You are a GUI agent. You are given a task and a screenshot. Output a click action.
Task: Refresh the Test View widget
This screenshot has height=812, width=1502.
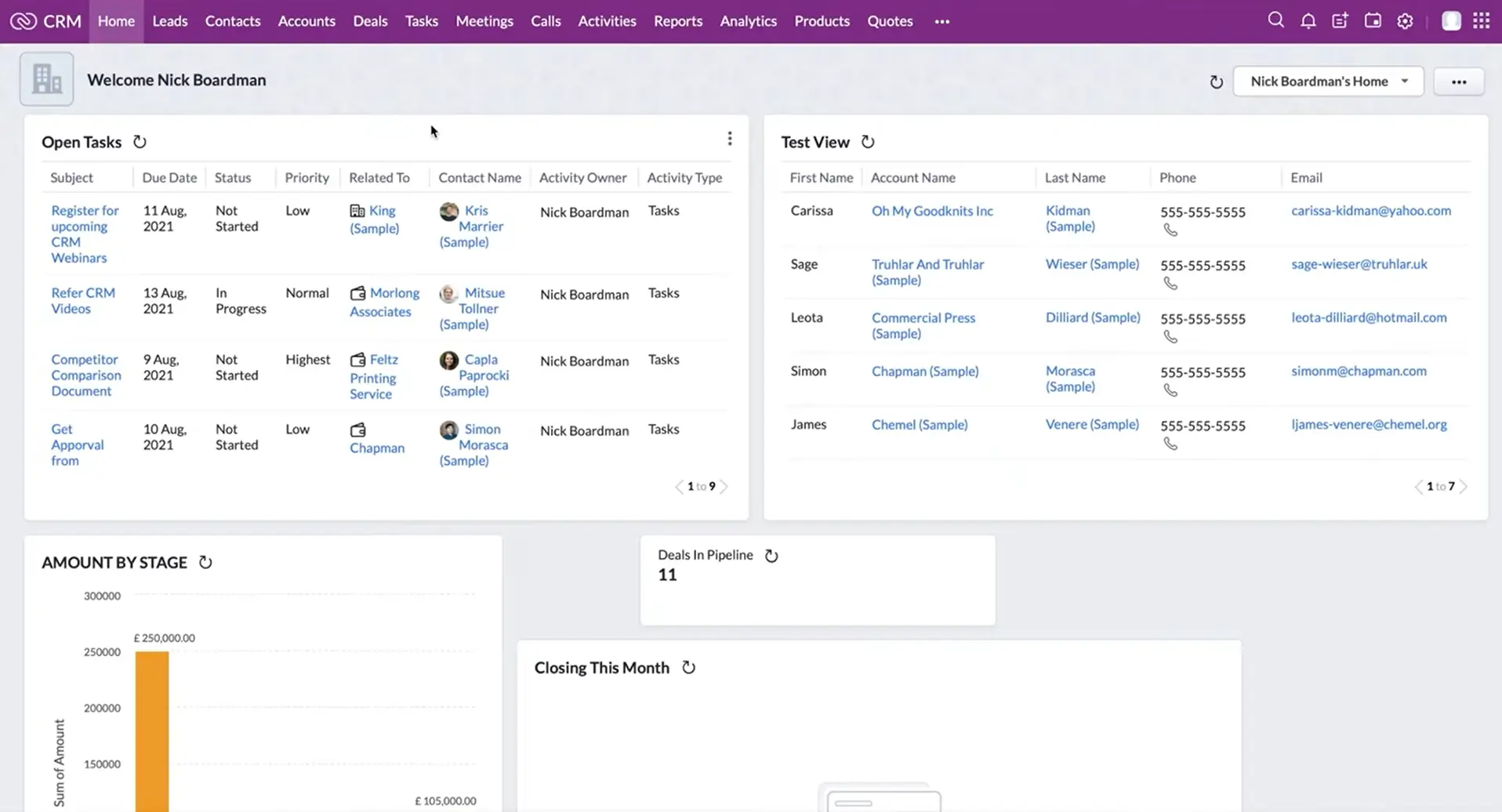[x=868, y=142]
